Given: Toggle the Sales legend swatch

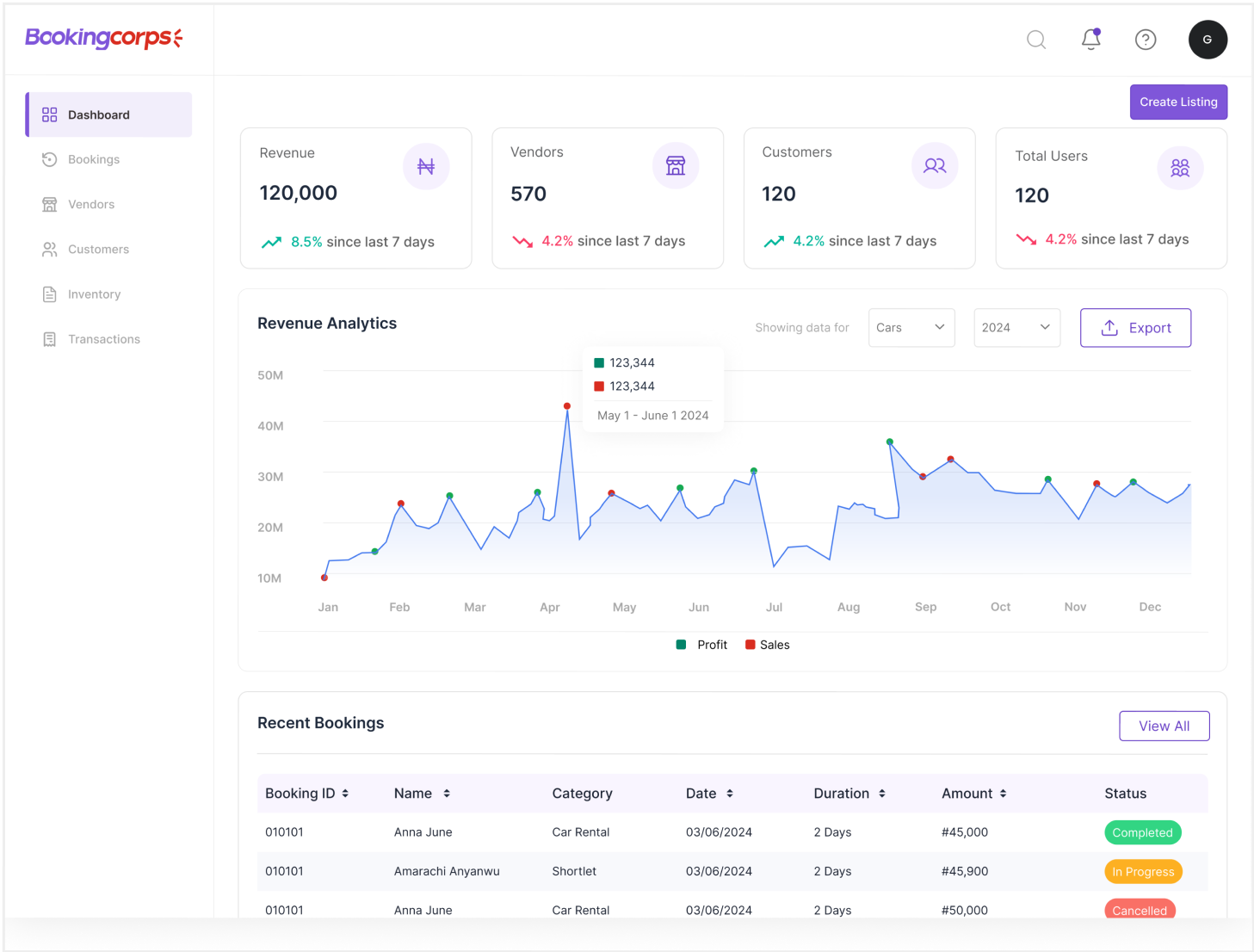Looking at the screenshot, I should pyautogui.click(x=751, y=645).
